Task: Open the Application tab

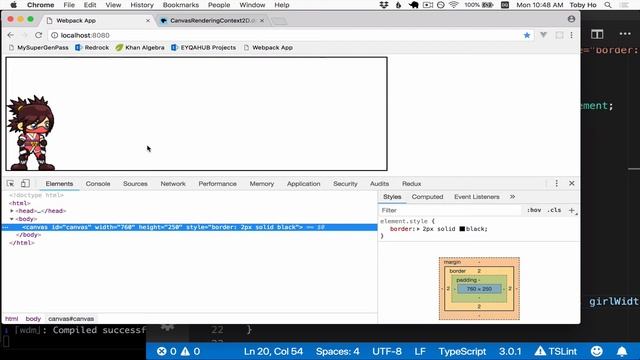Action: coord(304,184)
